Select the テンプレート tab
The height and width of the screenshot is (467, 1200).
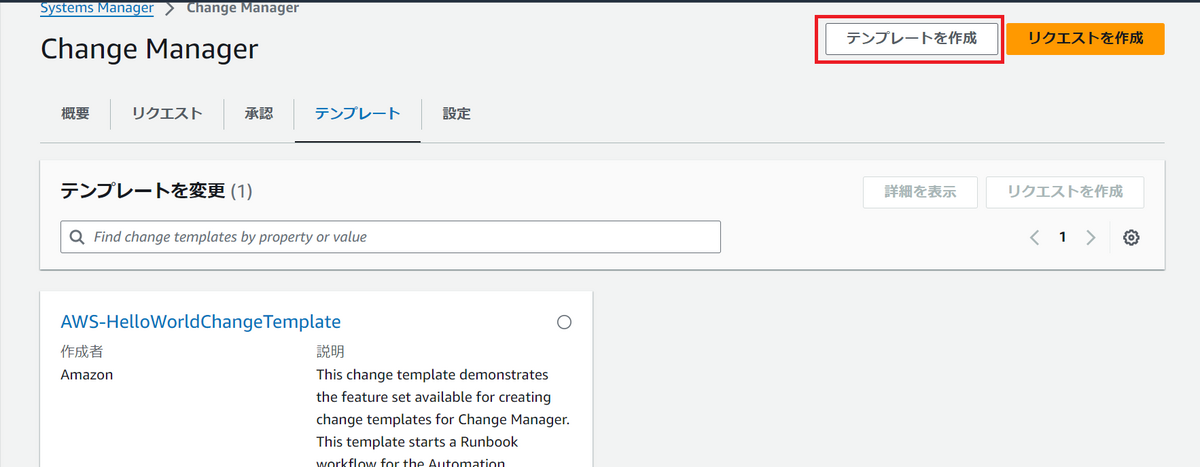pyautogui.click(x=357, y=114)
